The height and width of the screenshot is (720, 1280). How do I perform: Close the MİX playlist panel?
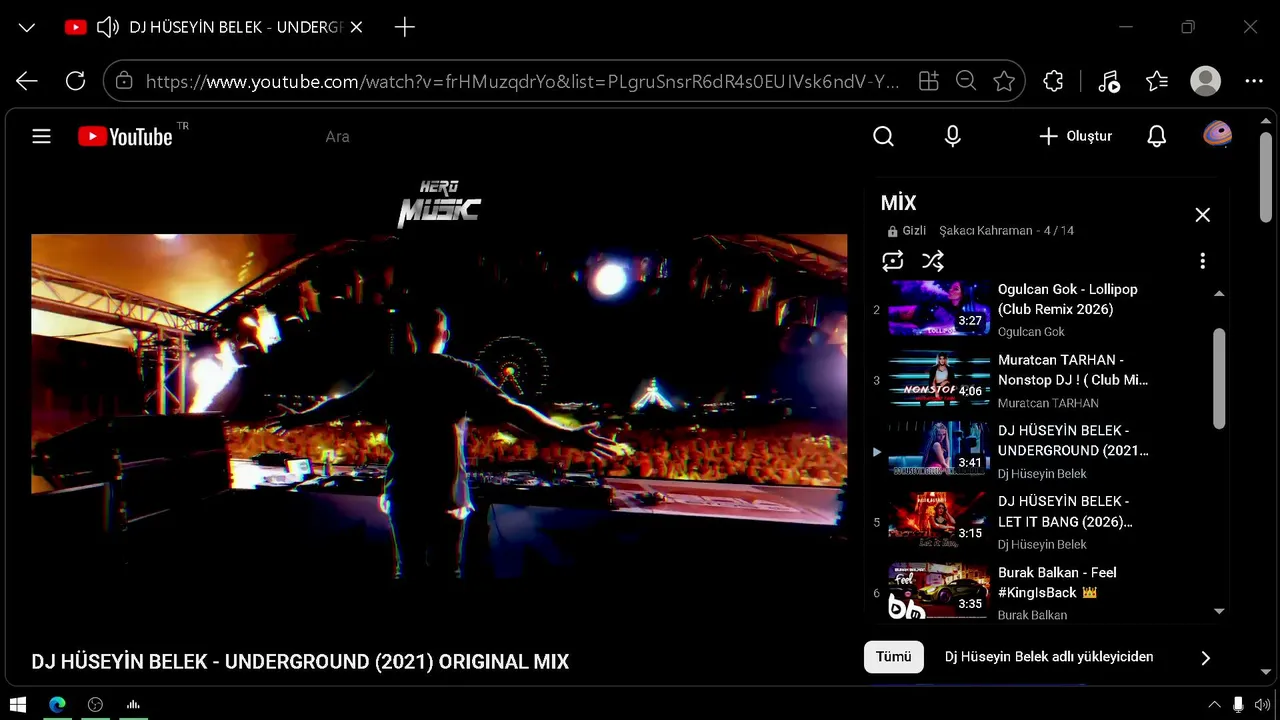(1203, 215)
